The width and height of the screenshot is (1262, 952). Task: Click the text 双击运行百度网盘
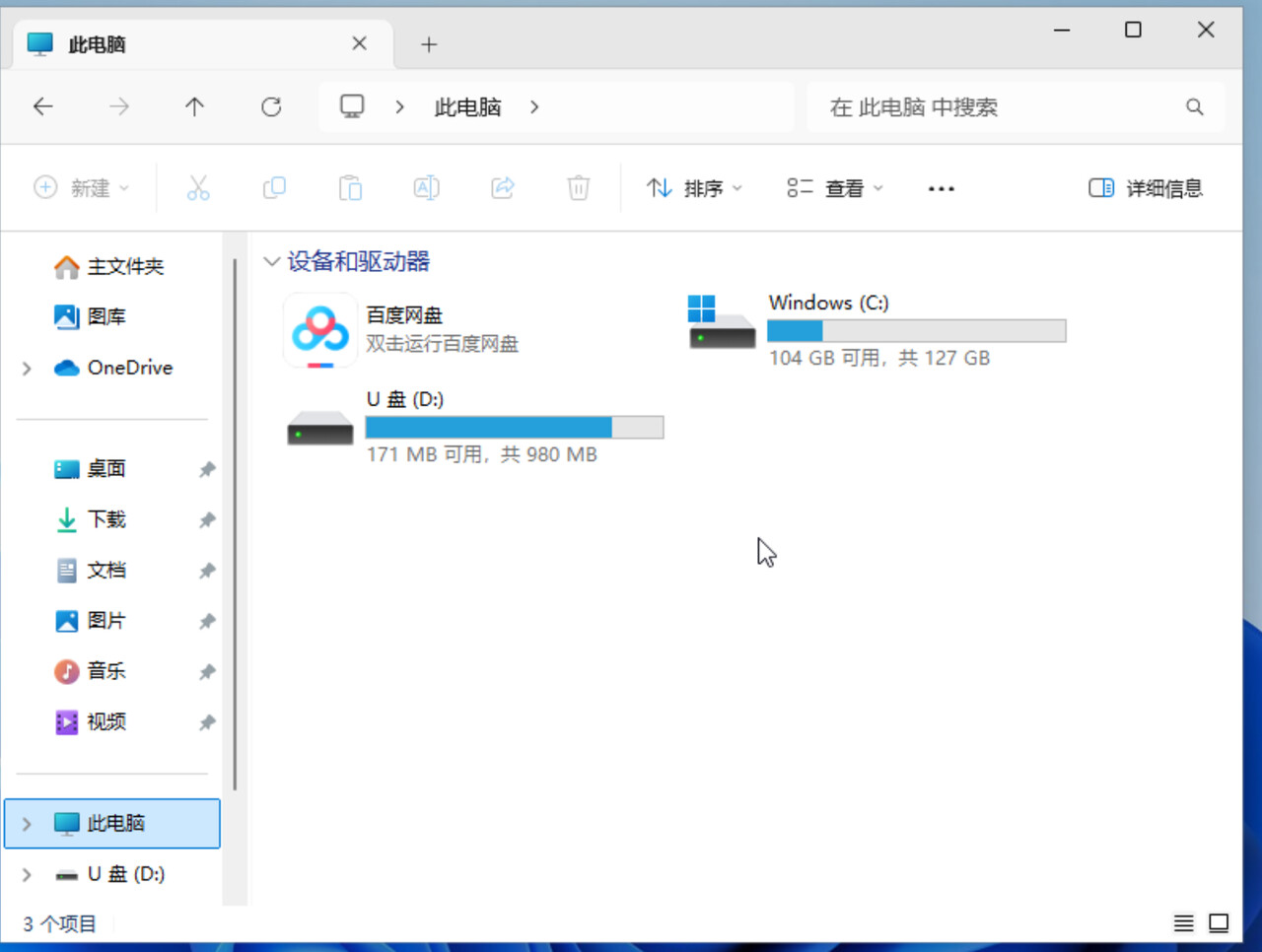coord(443,344)
